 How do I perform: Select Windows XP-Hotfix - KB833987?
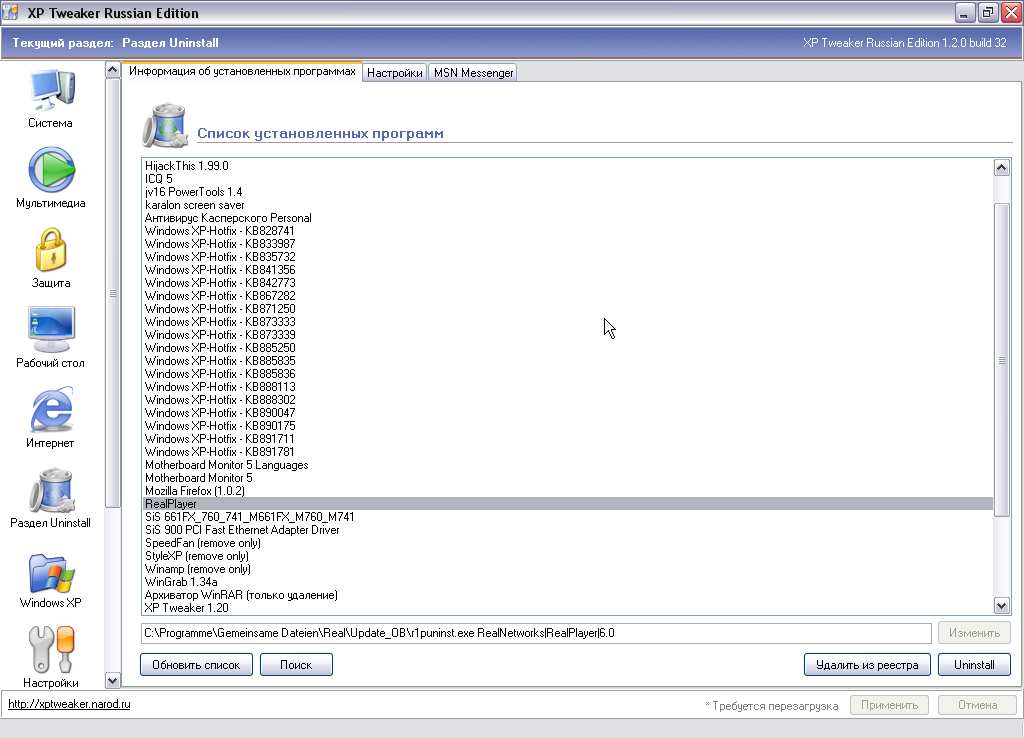(567, 244)
